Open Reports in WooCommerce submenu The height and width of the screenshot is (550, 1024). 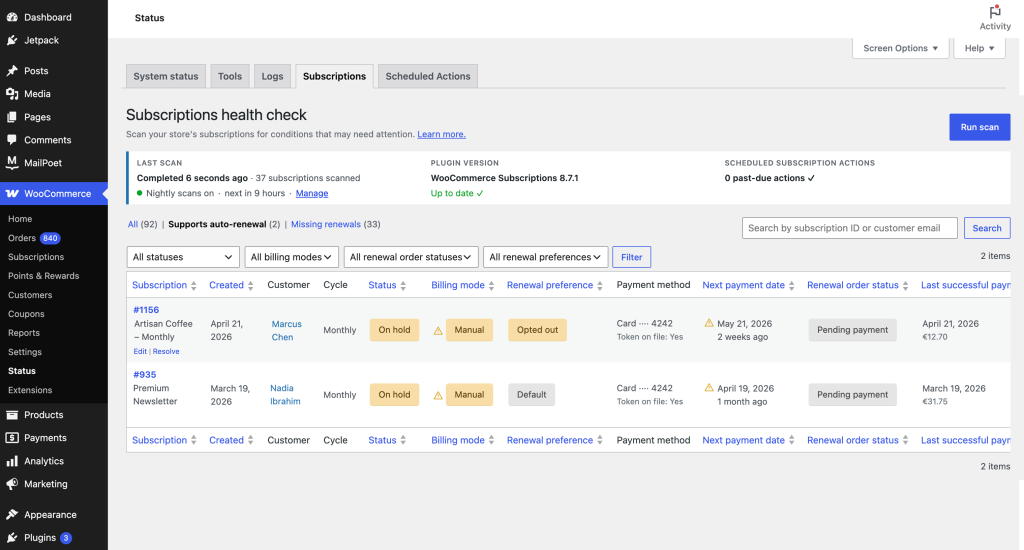pyautogui.click(x=24, y=332)
